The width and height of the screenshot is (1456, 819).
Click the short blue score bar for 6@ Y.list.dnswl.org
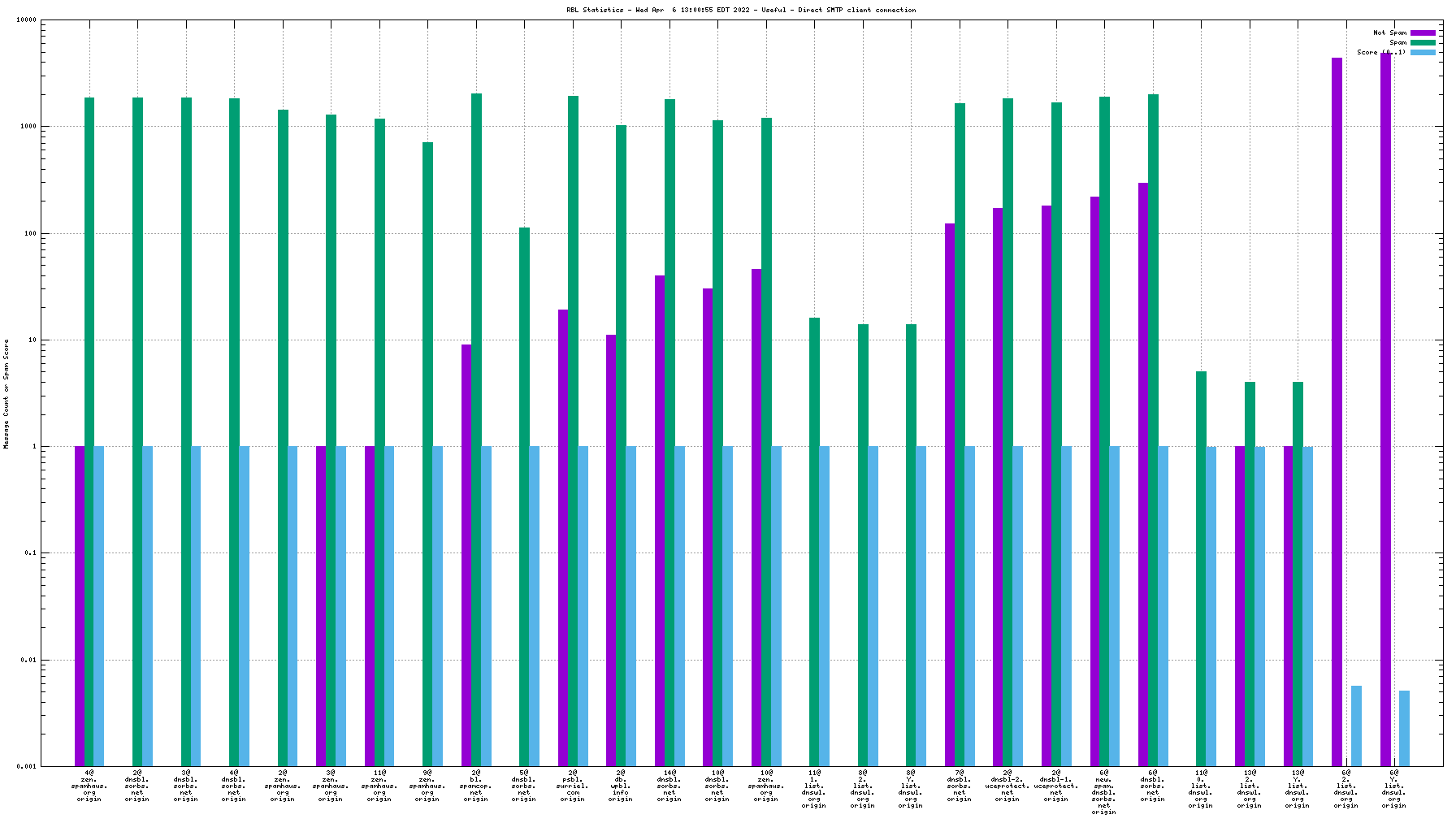[1404, 728]
